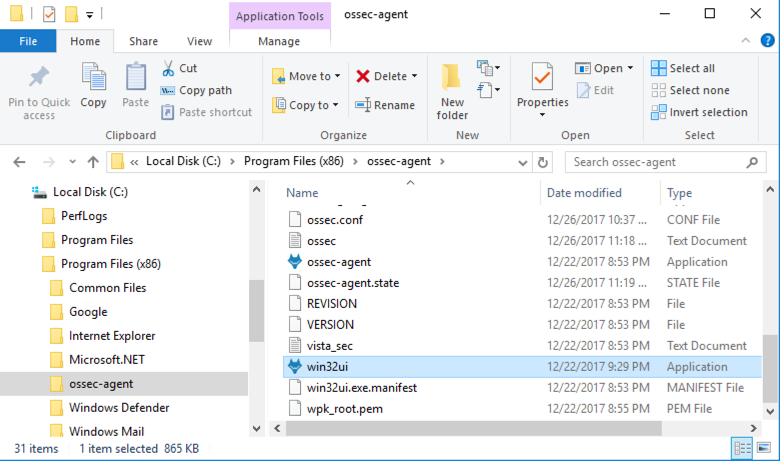Expand the Move to dropdown
Image resolution: width=780 pixels, height=461 pixels.
coord(337,76)
